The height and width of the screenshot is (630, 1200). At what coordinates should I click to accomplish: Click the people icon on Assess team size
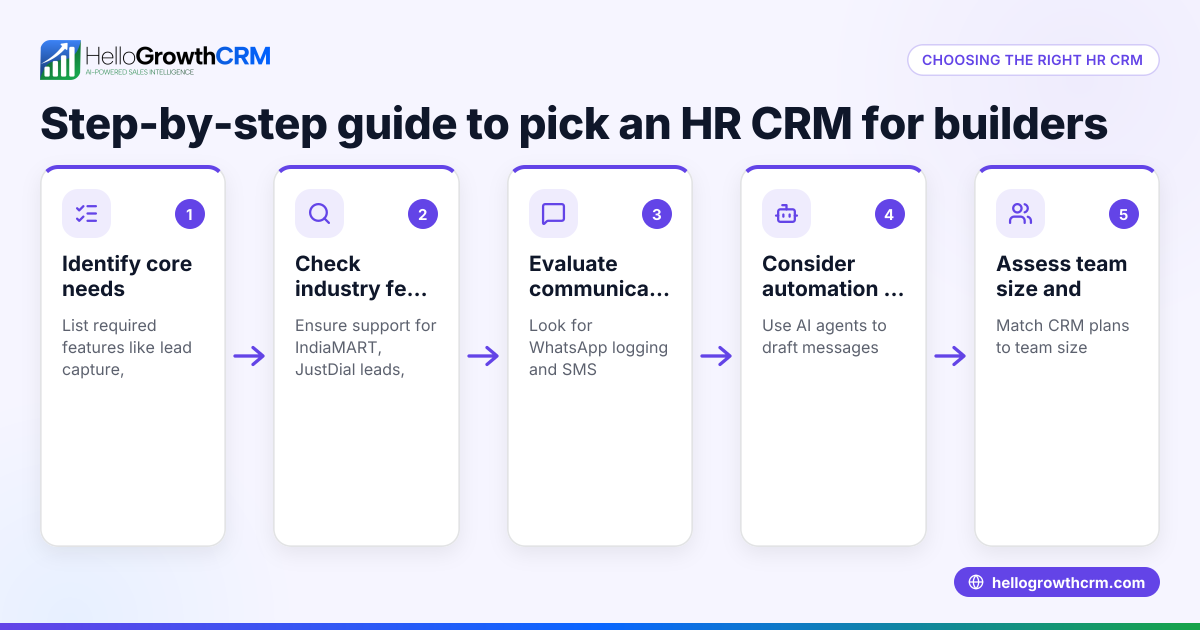point(1020,213)
